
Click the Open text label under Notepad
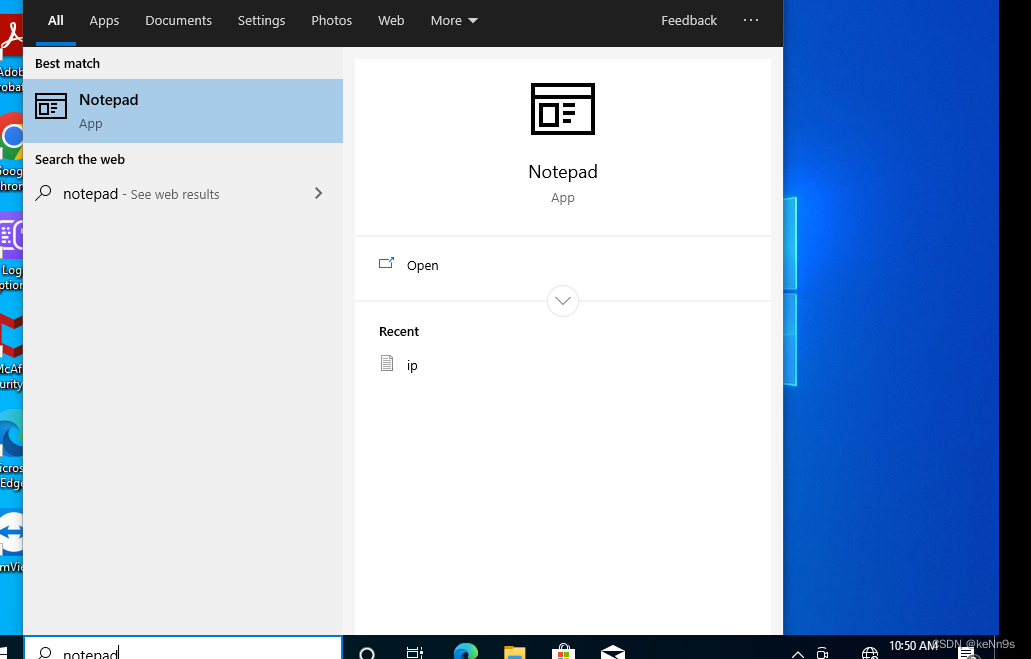tap(422, 265)
